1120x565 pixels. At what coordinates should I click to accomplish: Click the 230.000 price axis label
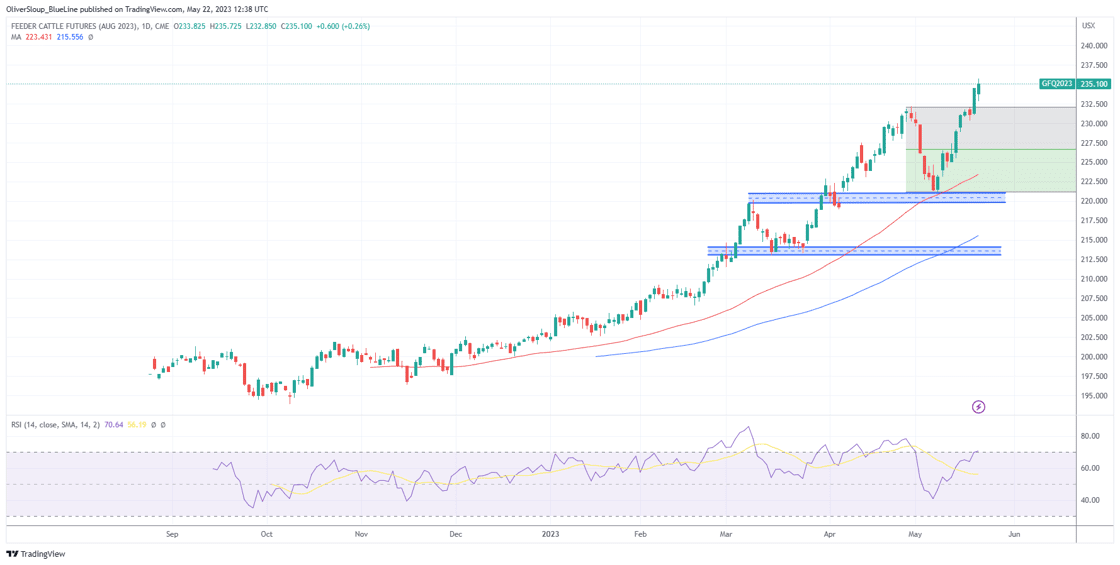click(x=1094, y=124)
